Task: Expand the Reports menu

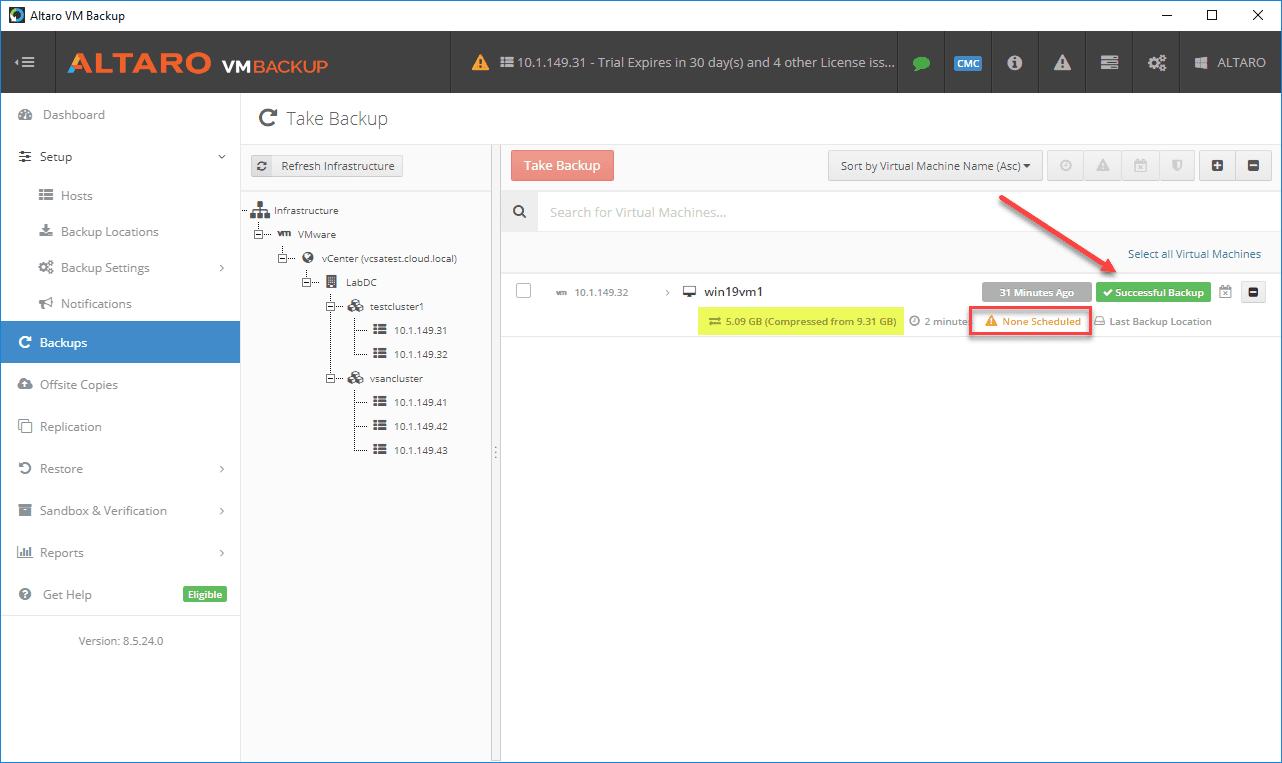Action: click(x=222, y=553)
